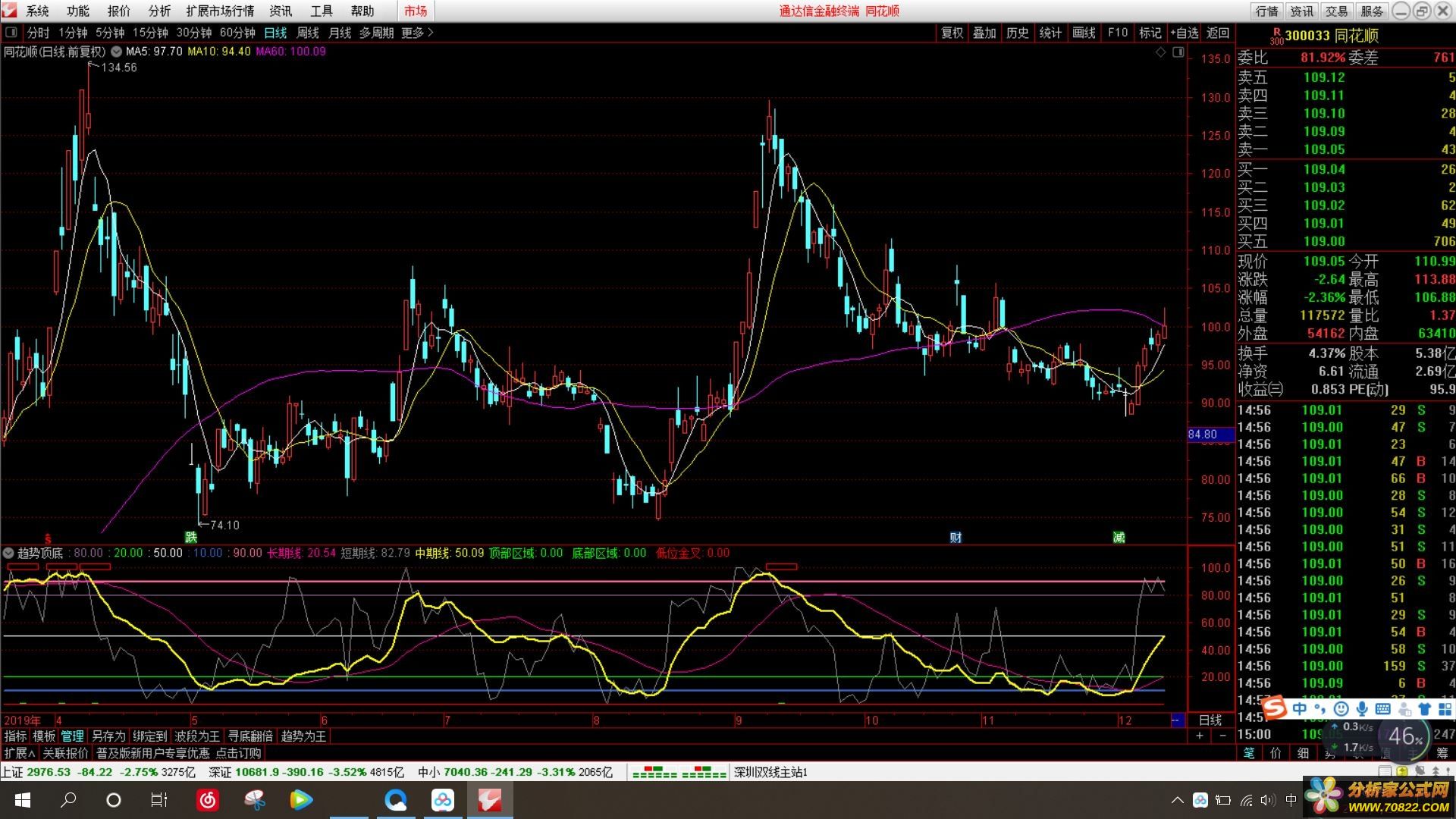
Task: Expand the 更多 periods dropdown
Action: [x=417, y=33]
